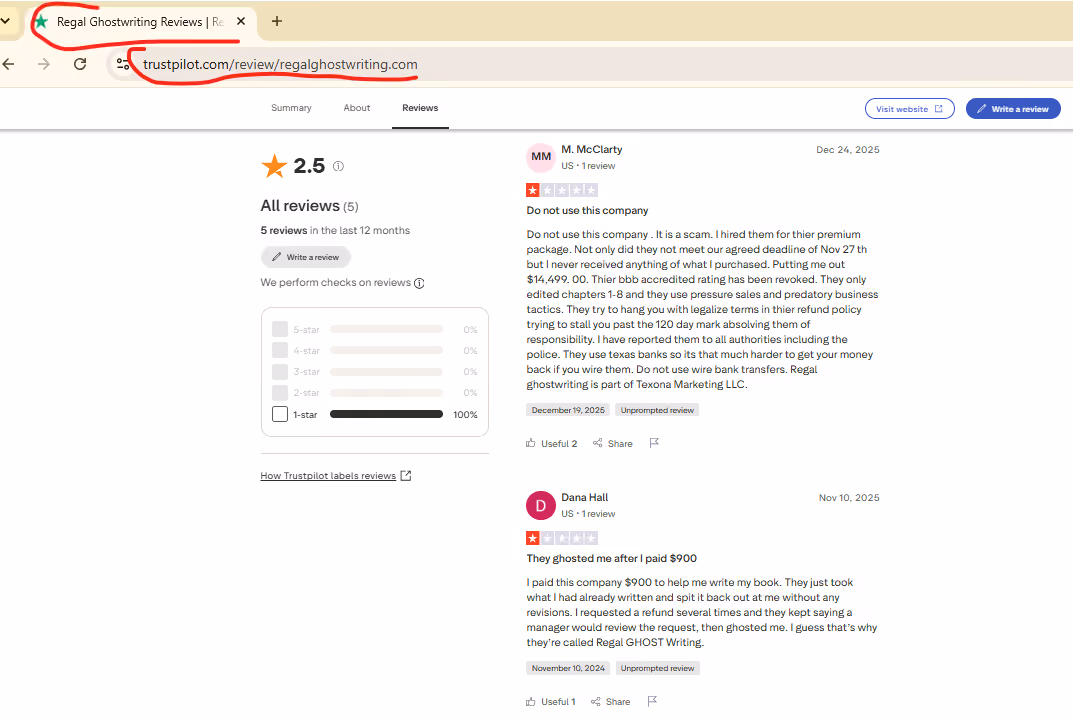
Task: Click the Dec 24, 2025 review date
Action: (x=848, y=150)
